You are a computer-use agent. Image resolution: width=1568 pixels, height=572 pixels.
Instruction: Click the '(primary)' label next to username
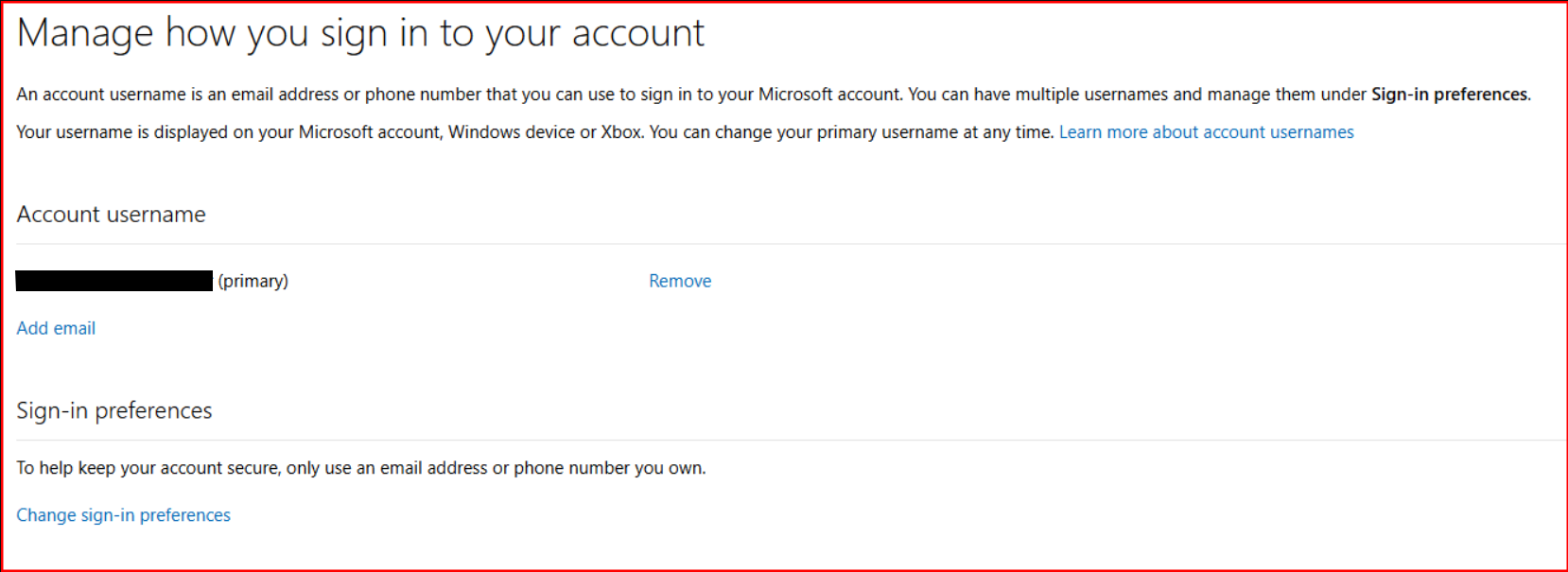coord(253,281)
